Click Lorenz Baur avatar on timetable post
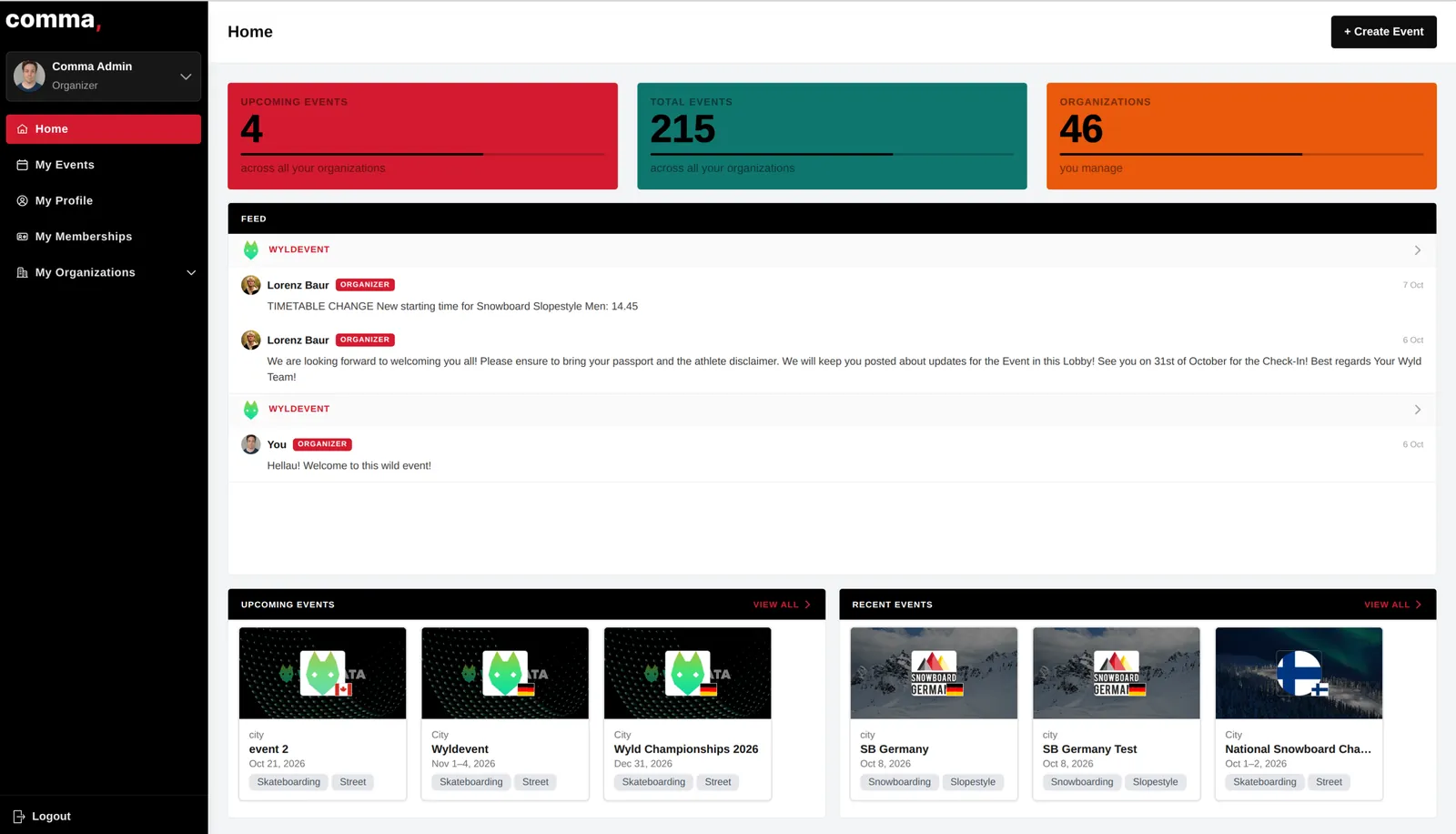 tap(251, 285)
